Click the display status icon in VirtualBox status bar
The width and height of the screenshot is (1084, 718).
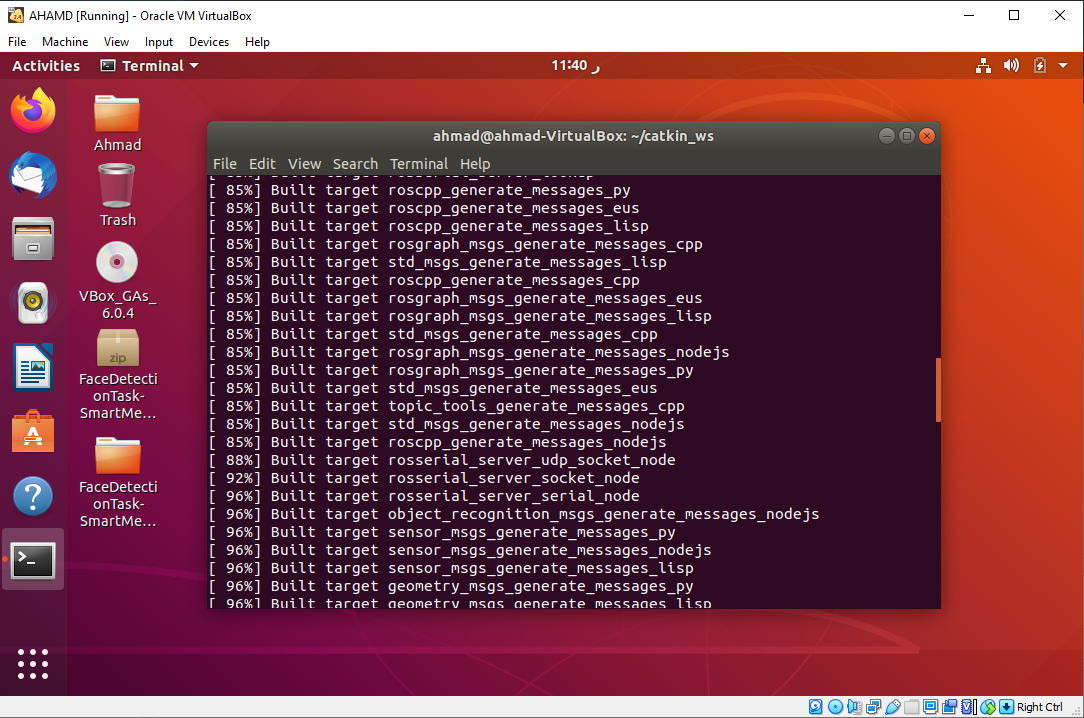tap(928, 706)
